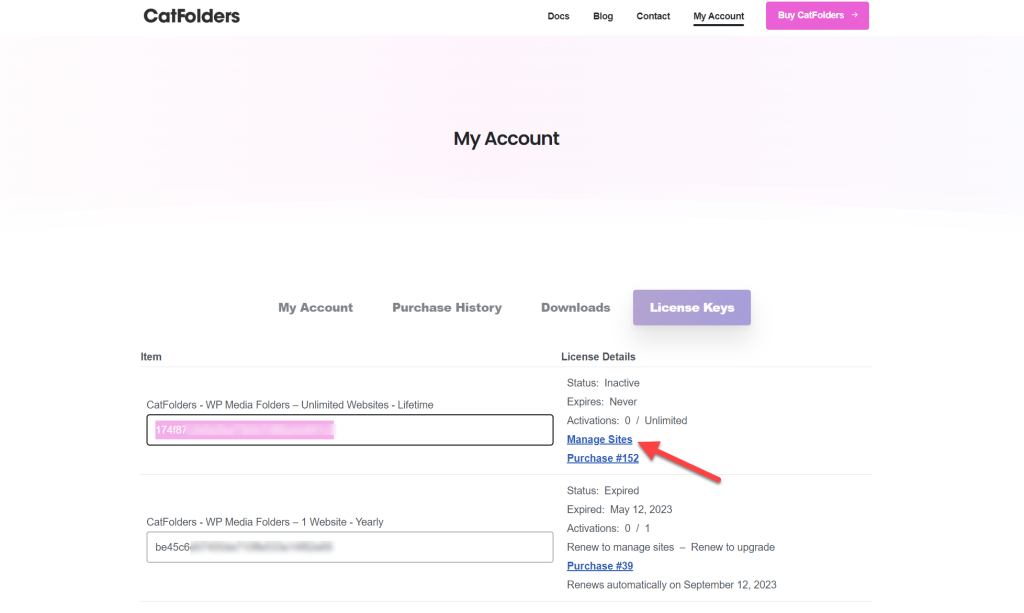Open the Purchase History tab

(x=447, y=307)
